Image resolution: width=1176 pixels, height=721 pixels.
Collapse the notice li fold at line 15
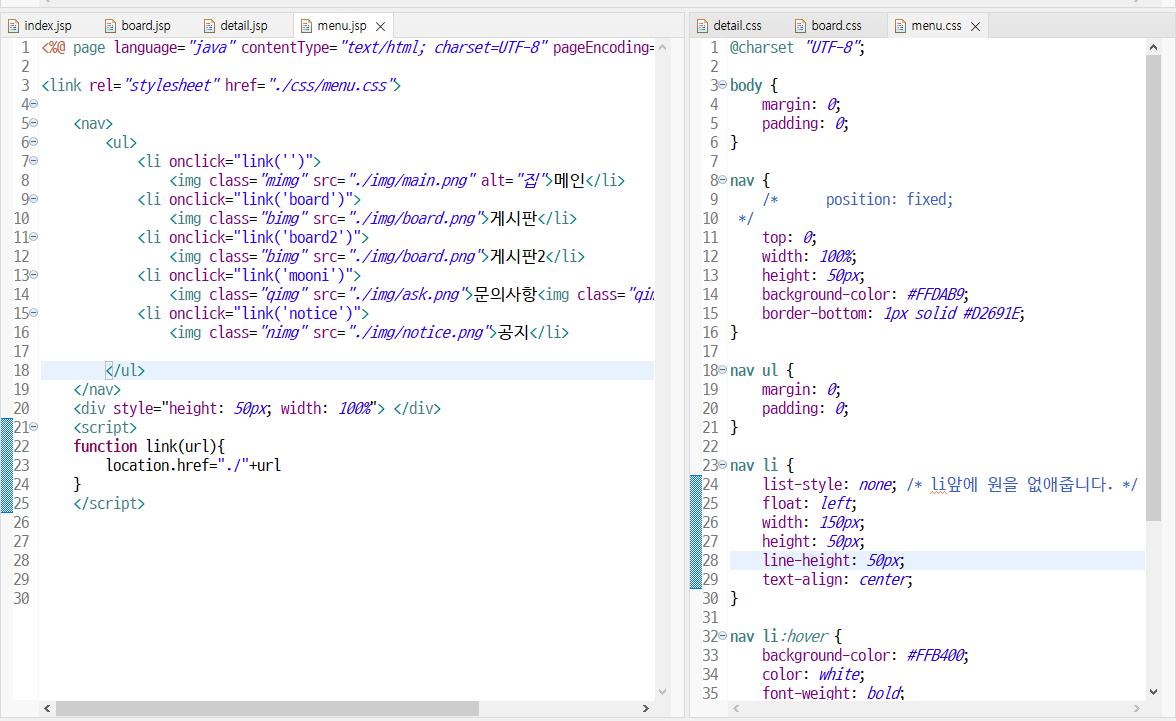coord(34,312)
